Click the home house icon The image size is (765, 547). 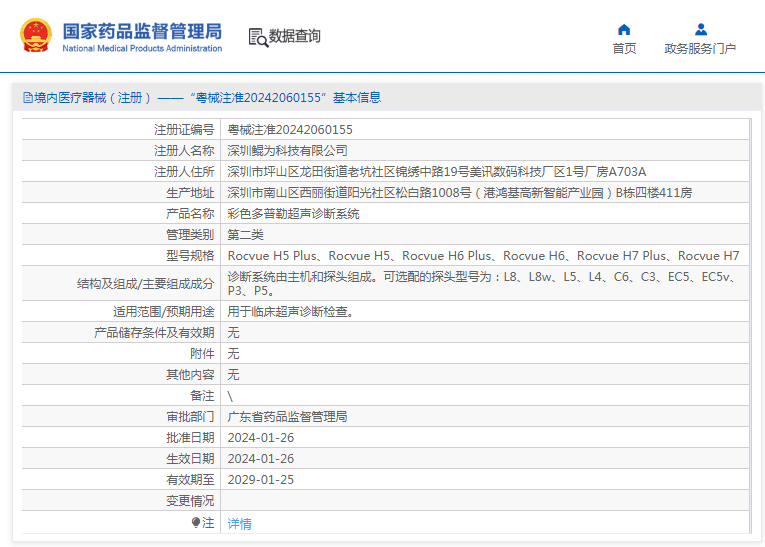pyautogui.click(x=624, y=29)
